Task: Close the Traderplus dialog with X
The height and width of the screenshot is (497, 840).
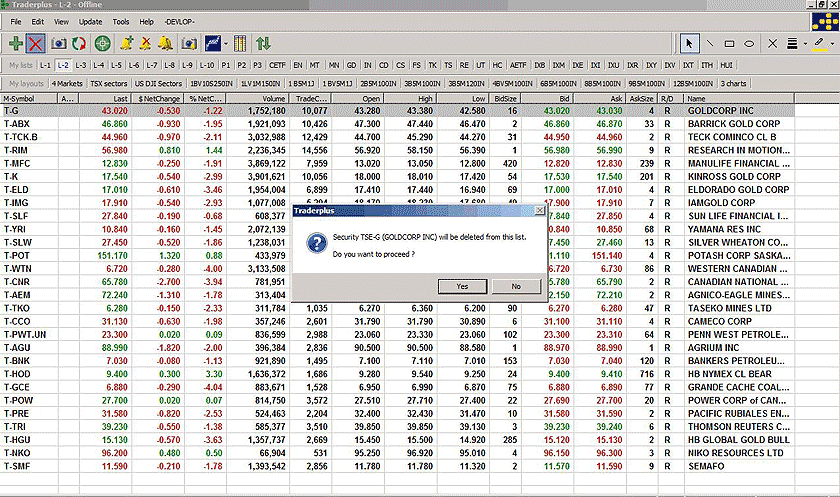Action: pyautogui.click(x=539, y=210)
